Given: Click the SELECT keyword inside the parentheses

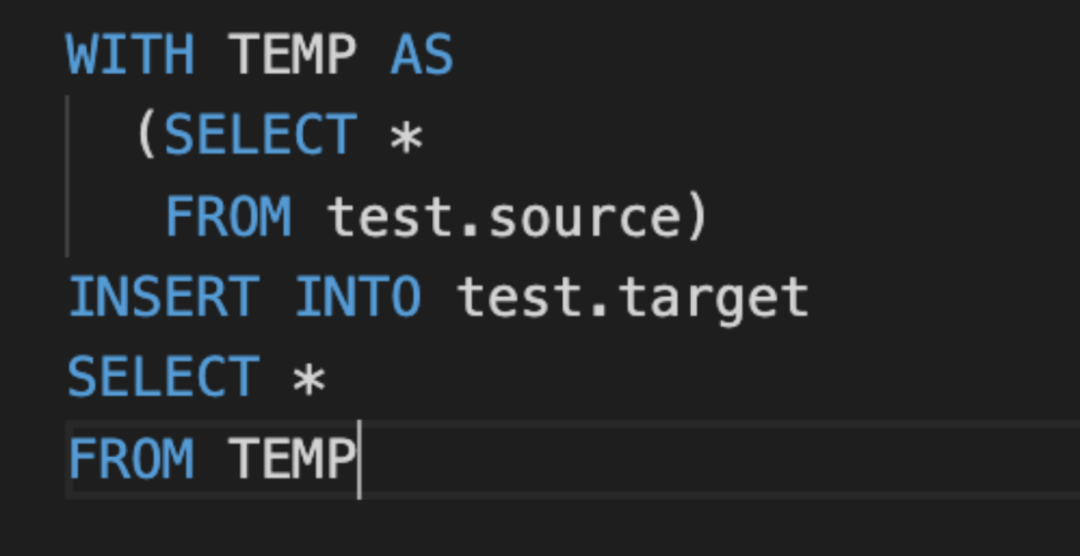Looking at the screenshot, I should tap(260, 136).
